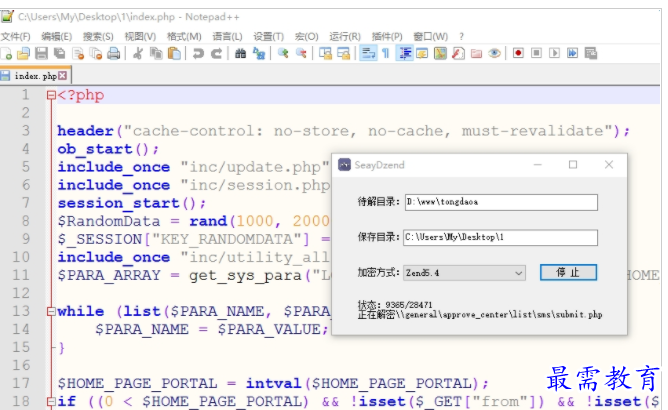Screen dimensions: 668x410
Task: Click the Open file toolbar icon
Action: coord(24,53)
